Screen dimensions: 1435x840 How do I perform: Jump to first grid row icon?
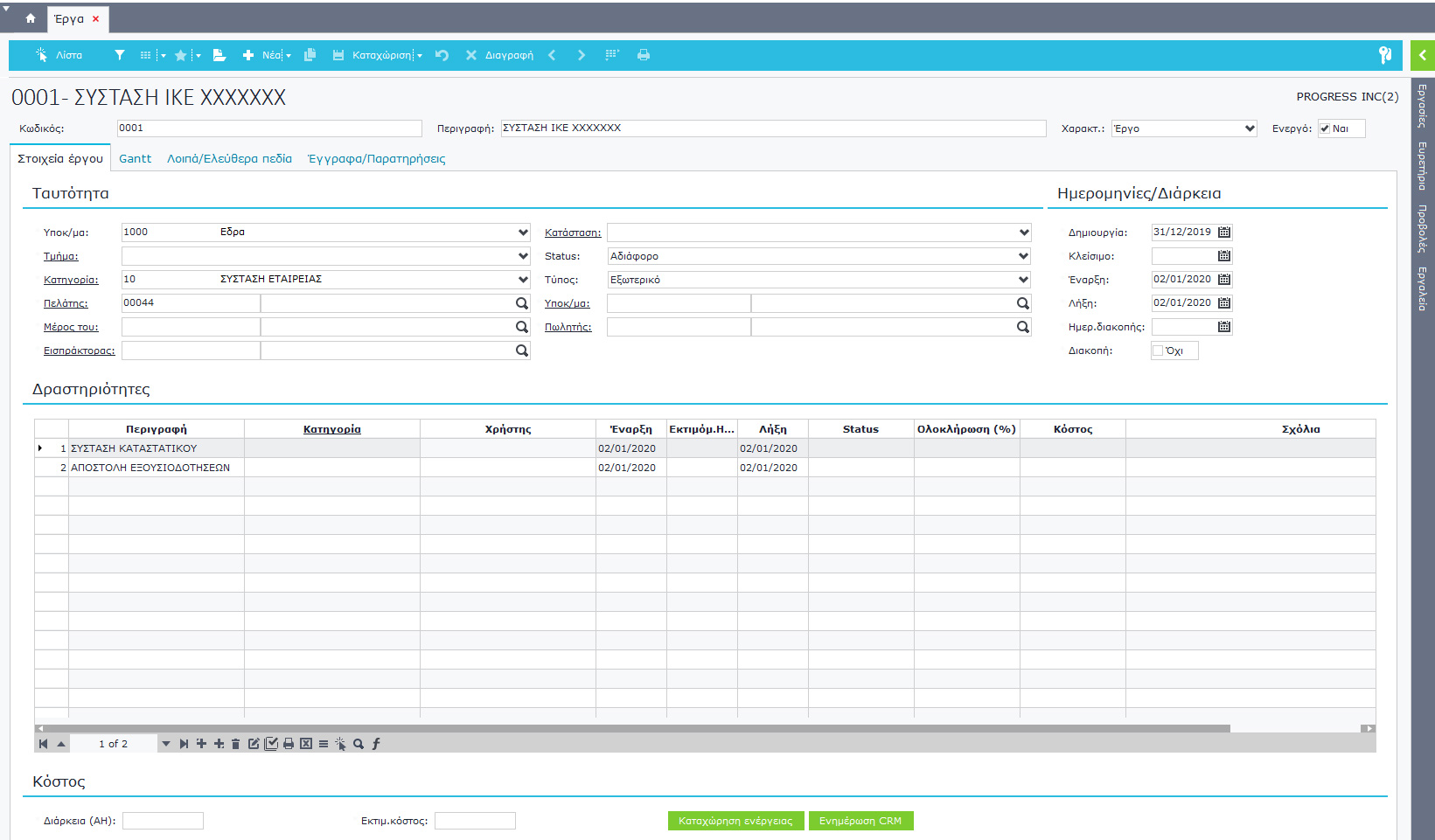pos(43,744)
